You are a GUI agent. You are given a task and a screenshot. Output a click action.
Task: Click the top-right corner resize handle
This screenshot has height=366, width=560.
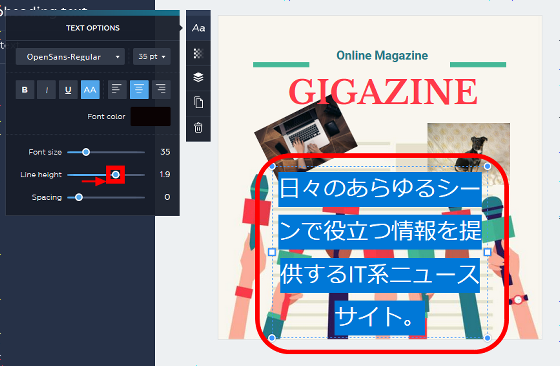pos(488,167)
